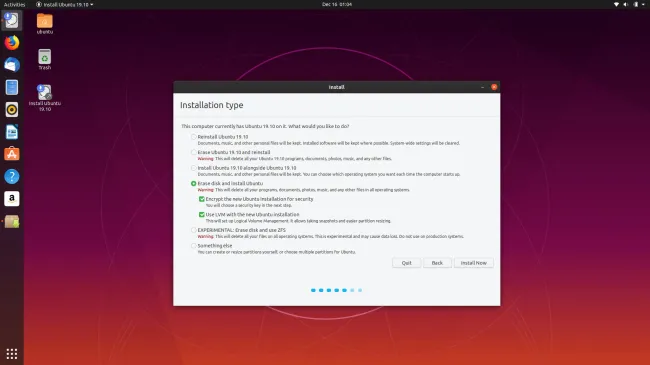Open the Files manager dock icon

(x=12, y=88)
